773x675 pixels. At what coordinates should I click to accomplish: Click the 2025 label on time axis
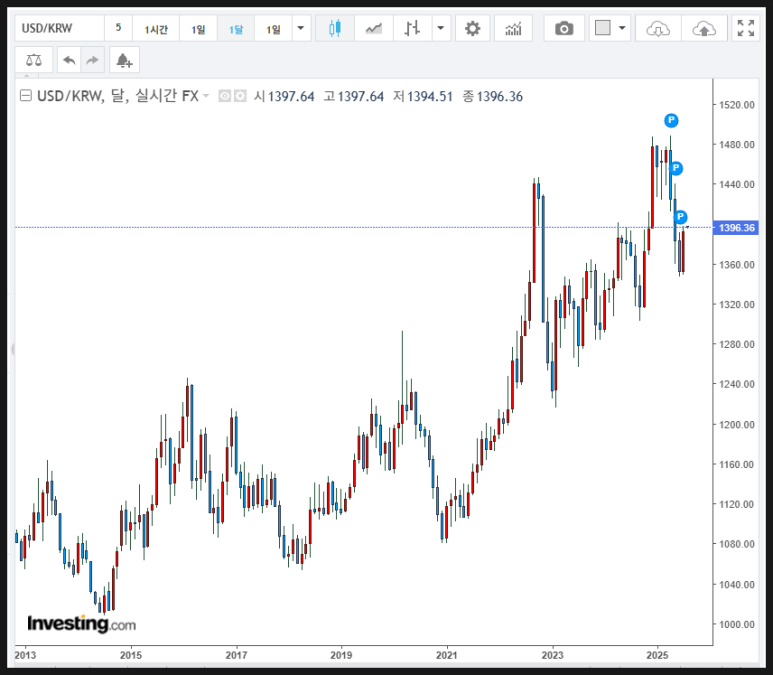pyautogui.click(x=657, y=655)
